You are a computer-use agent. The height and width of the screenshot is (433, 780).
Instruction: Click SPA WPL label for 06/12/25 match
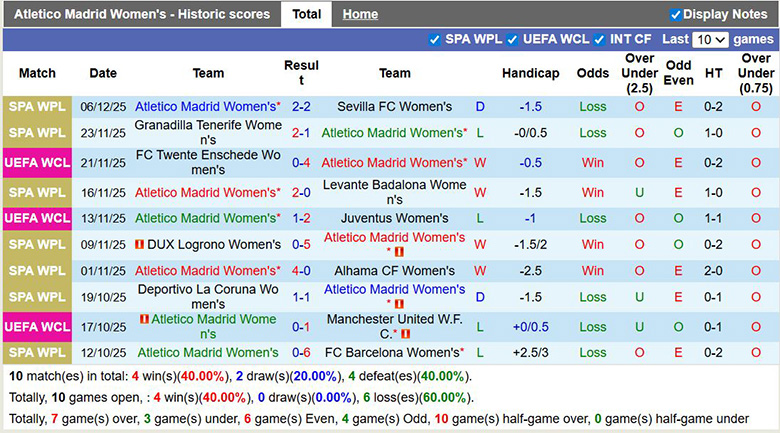[37, 107]
